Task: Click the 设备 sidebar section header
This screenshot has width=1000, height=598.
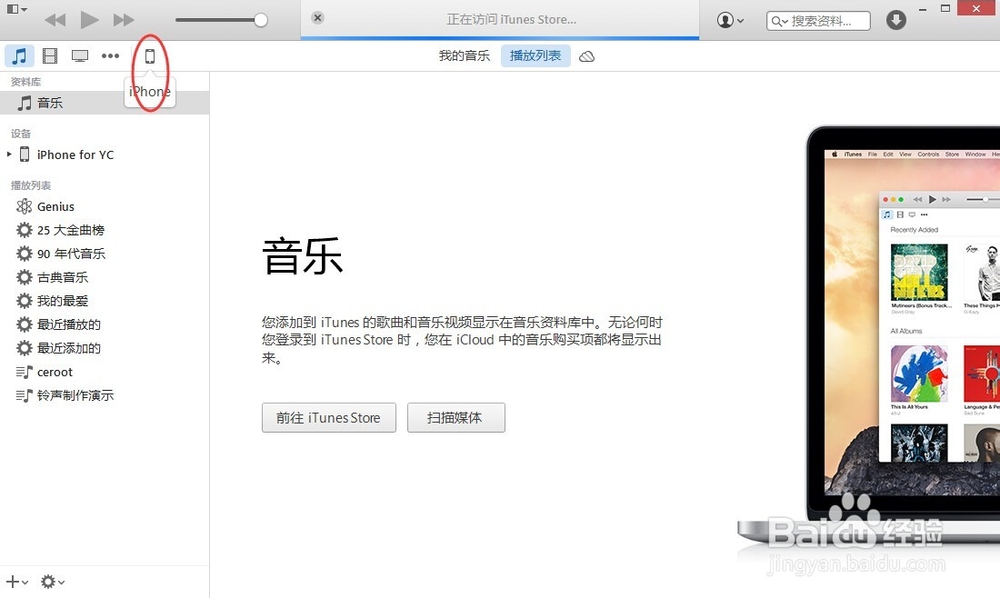Action: [20, 134]
